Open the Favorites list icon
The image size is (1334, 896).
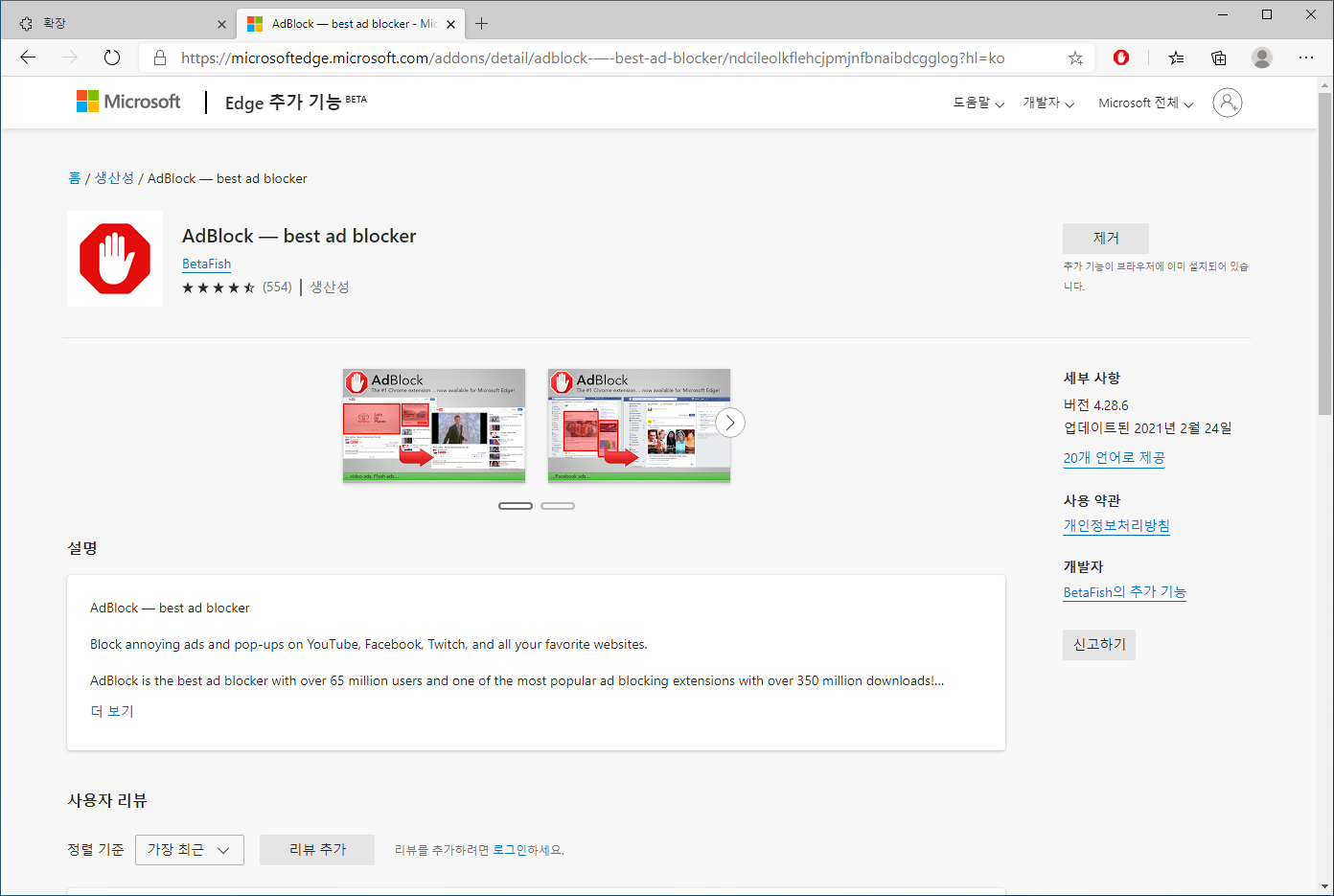1176,58
